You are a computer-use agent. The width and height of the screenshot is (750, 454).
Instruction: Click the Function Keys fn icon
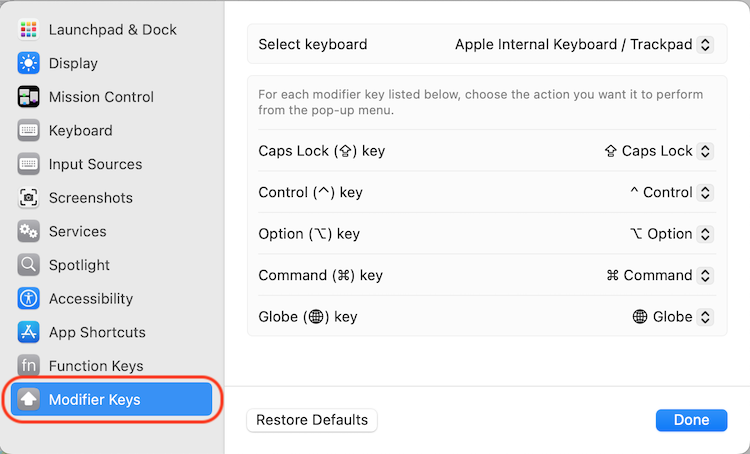point(28,366)
